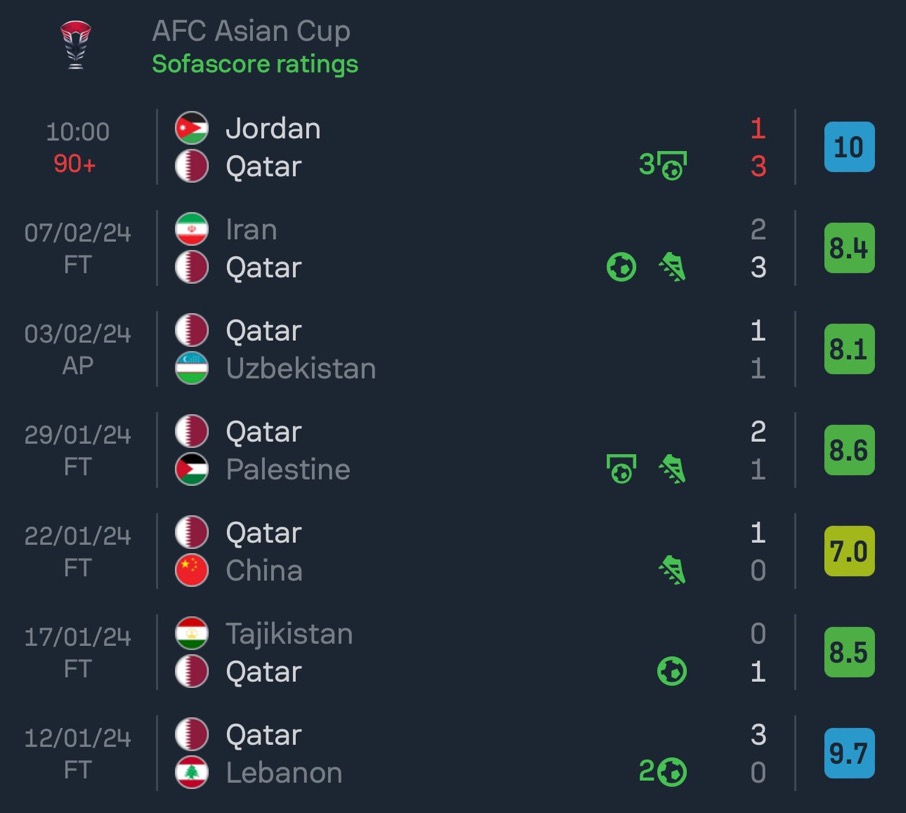Open the AFC Asian Cup tournament title

tap(251, 31)
